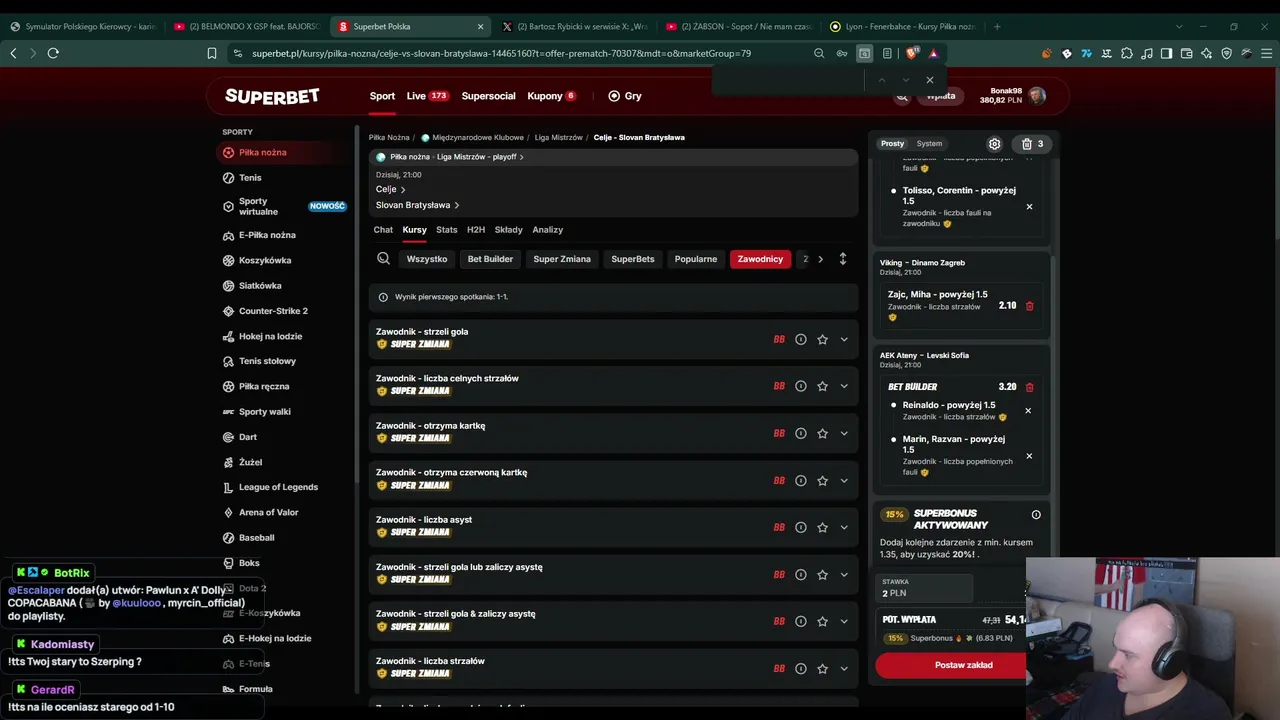This screenshot has width=1280, height=720.
Task: Open the match Chat tab
Action: [x=383, y=230]
